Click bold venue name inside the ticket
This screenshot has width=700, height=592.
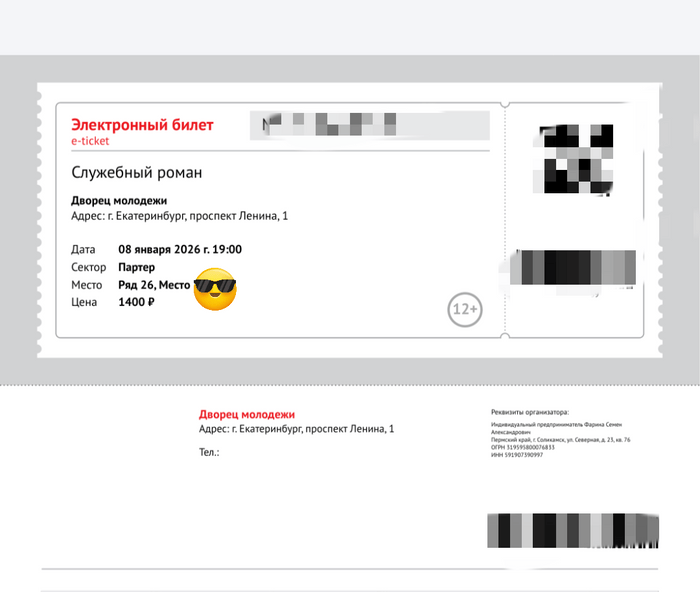coord(119,200)
